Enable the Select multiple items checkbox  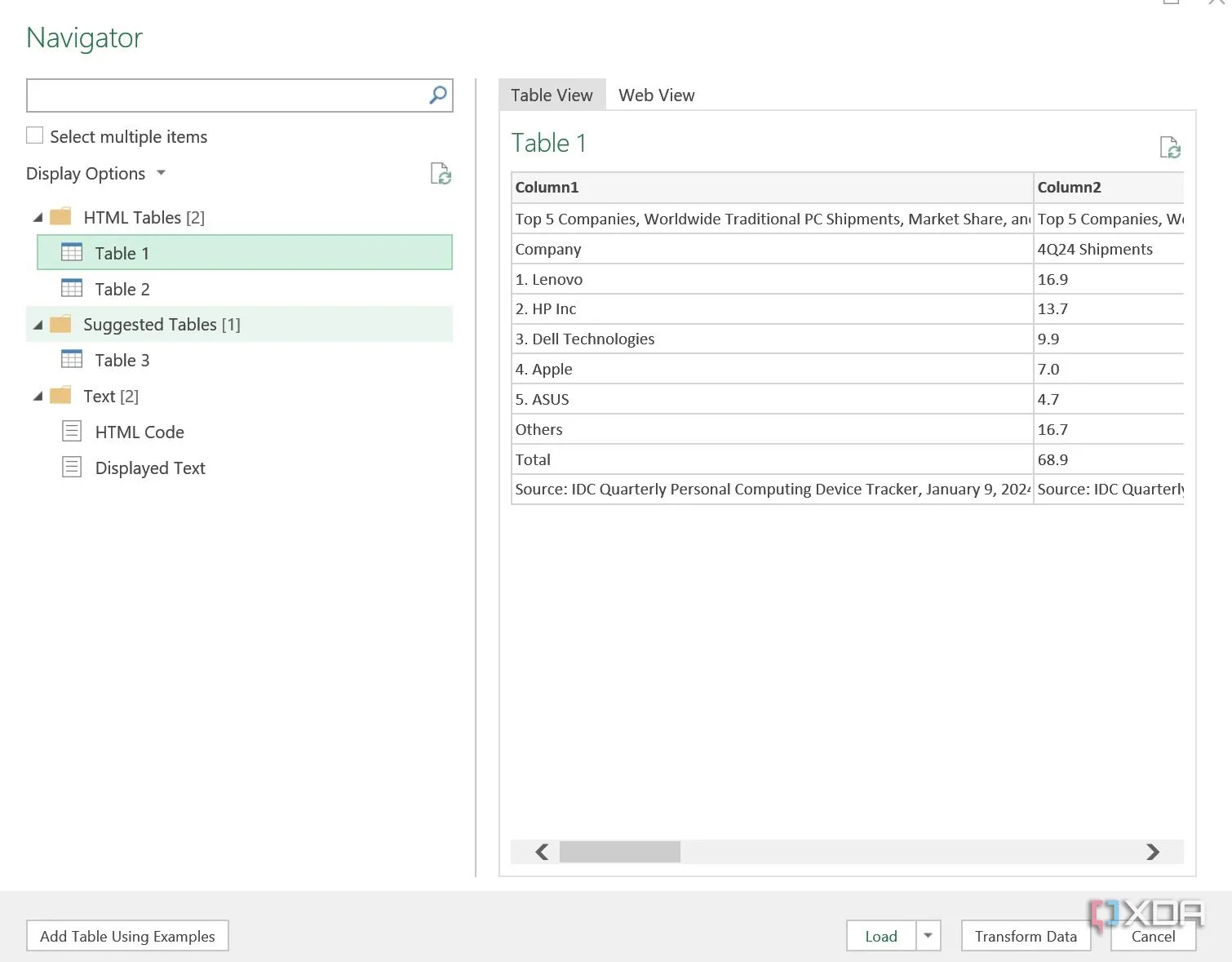tap(35, 136)
